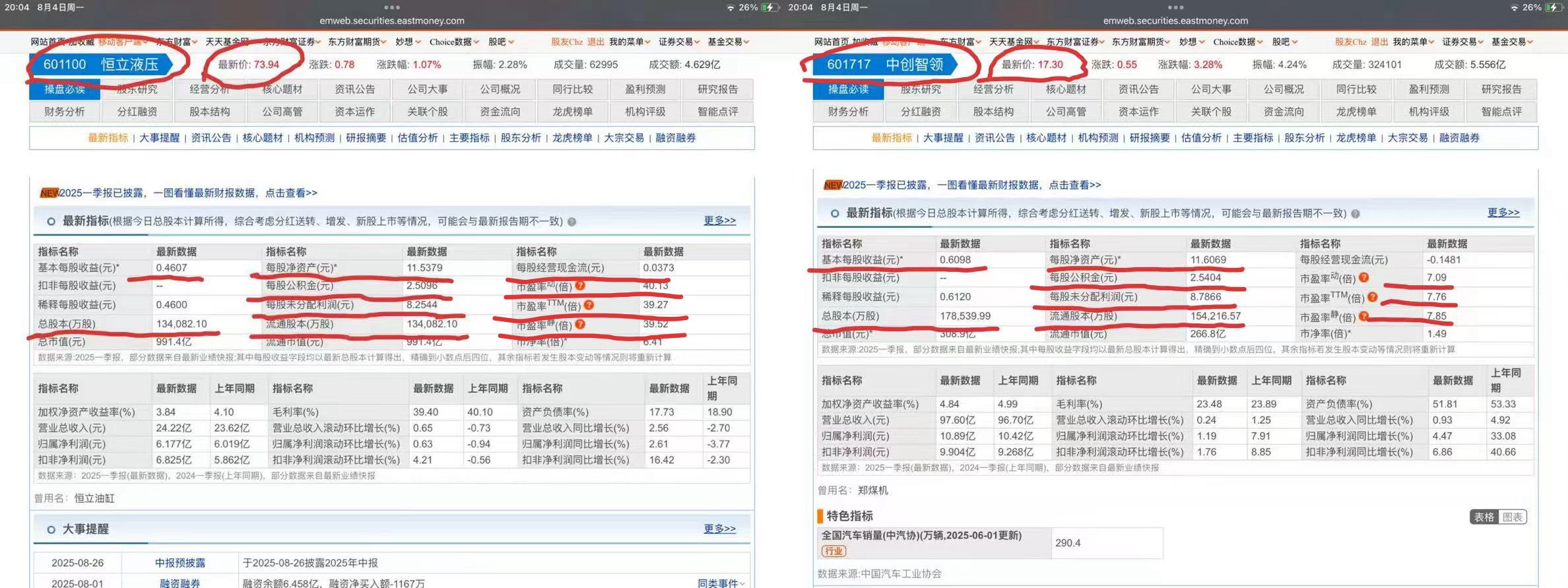
Task: Expand 股吧 dropdown on left page
Action: click(x=501, y=42)
